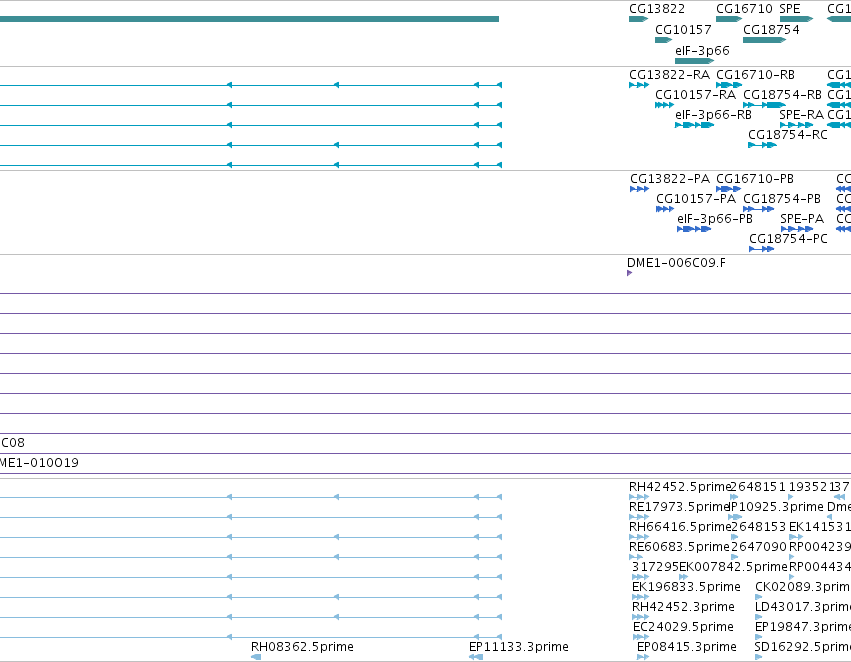Image resolution: width=851 pixels, height=662 pixels.
Task: Click EST entry 2648151
Action: click(x=758, y=487)
